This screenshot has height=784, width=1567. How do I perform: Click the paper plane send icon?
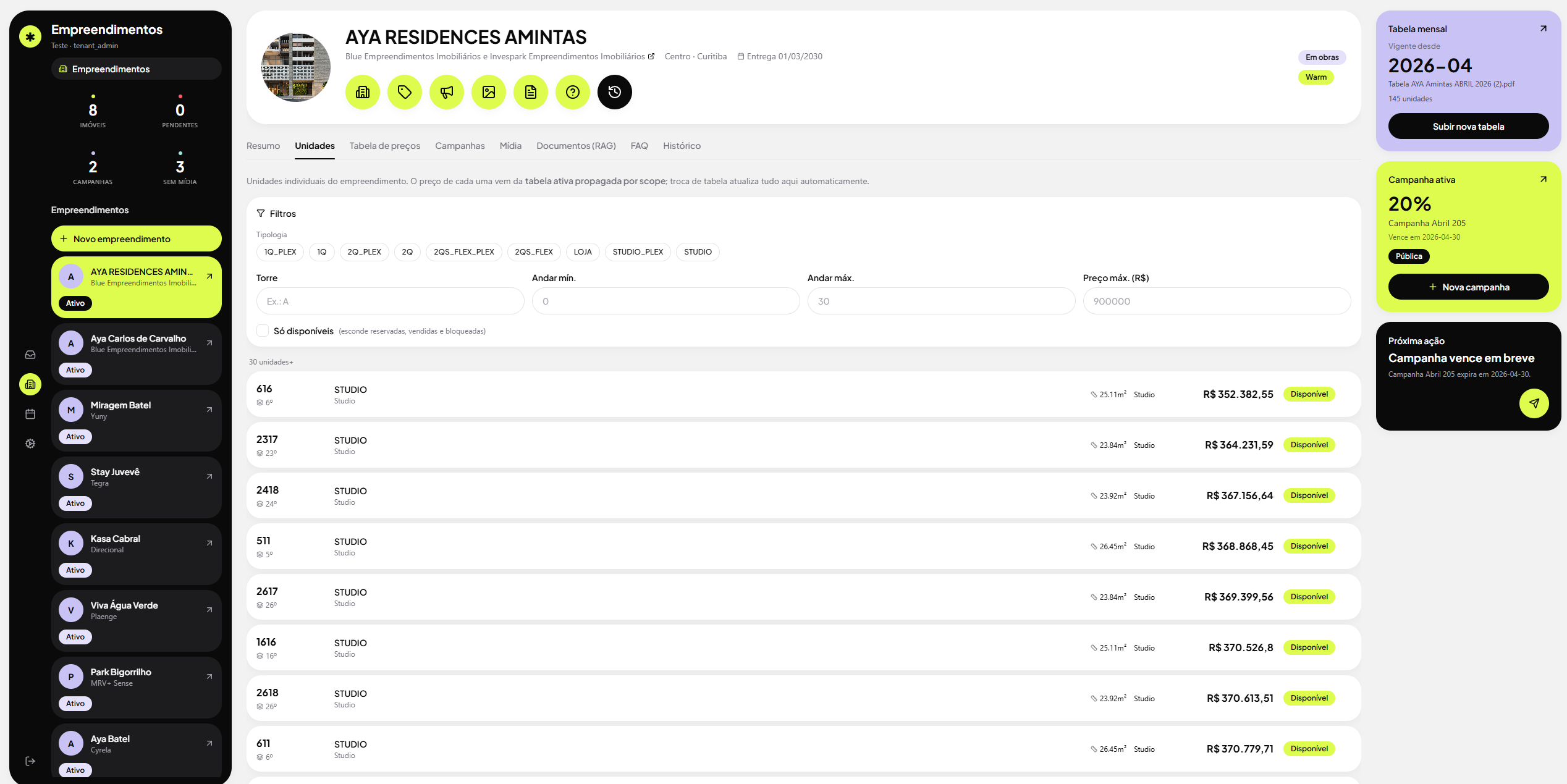[1534, 403]
